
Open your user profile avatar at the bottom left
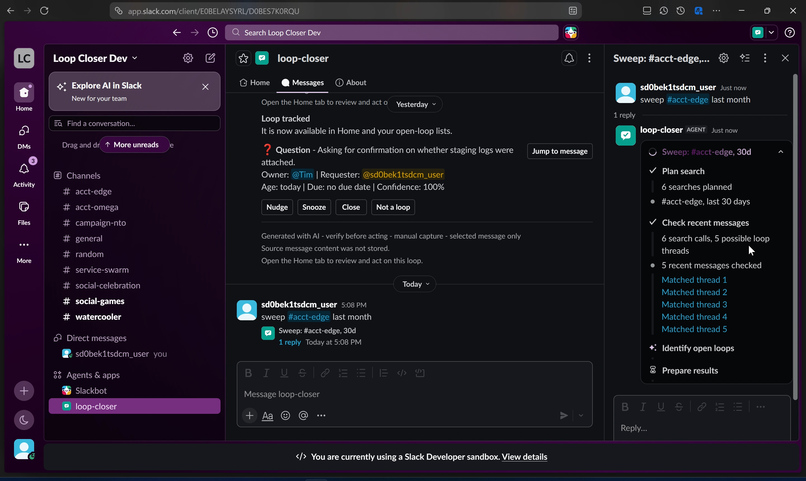coord(24,449)
